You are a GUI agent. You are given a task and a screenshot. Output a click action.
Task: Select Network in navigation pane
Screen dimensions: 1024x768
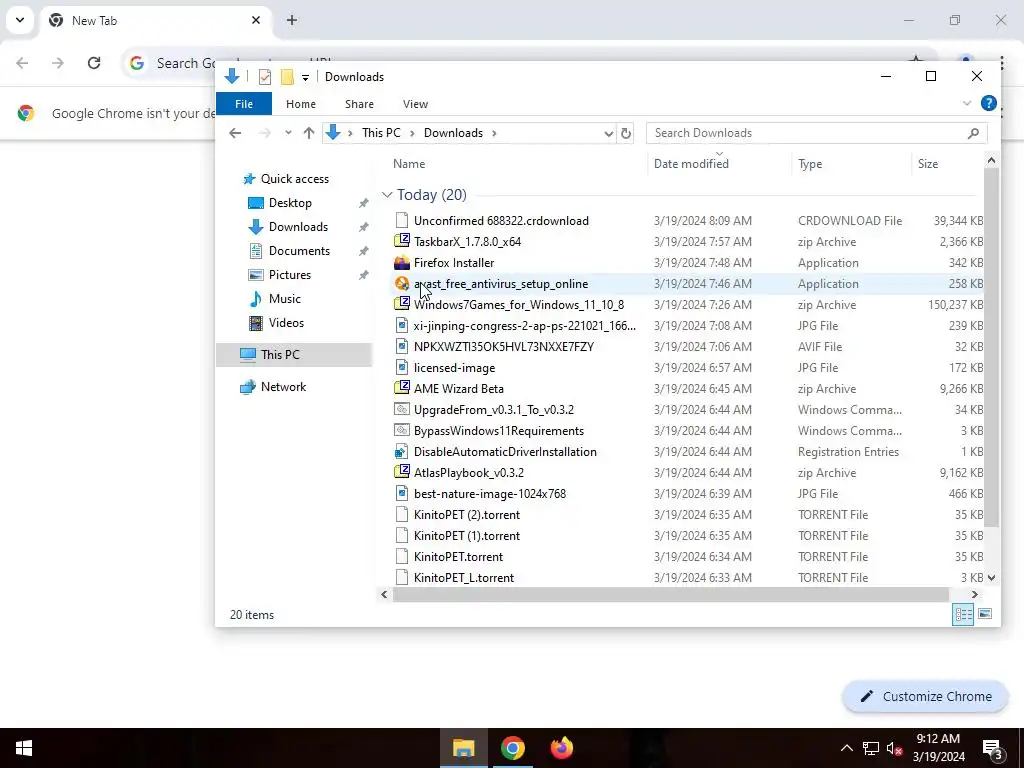283,387
